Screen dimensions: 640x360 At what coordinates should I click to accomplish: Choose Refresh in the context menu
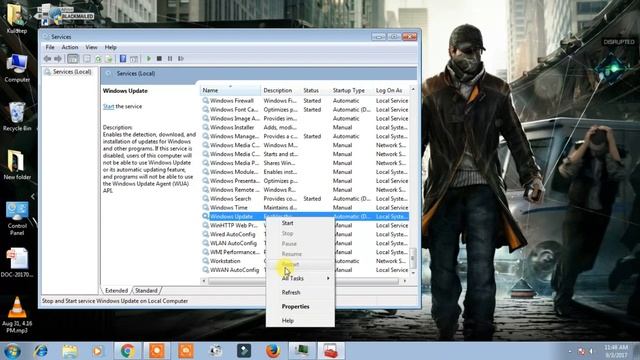(x=300, y=293)
